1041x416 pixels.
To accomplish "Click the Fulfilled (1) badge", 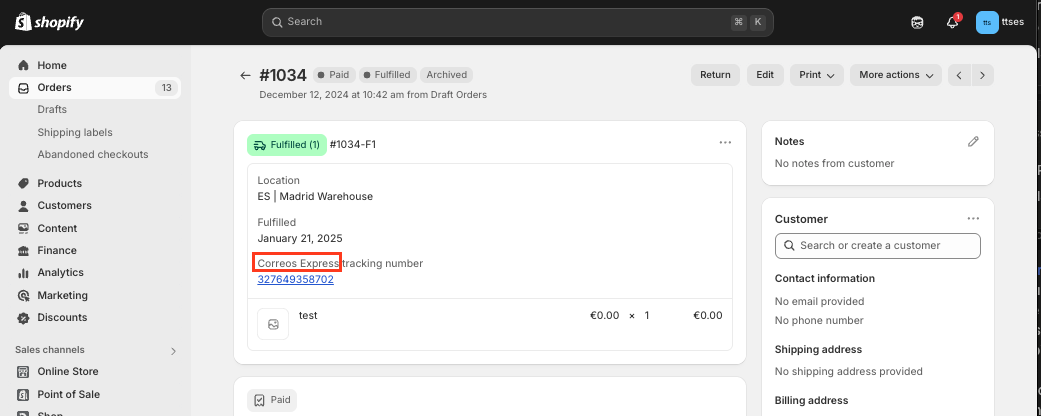I will tap(287, 145).
